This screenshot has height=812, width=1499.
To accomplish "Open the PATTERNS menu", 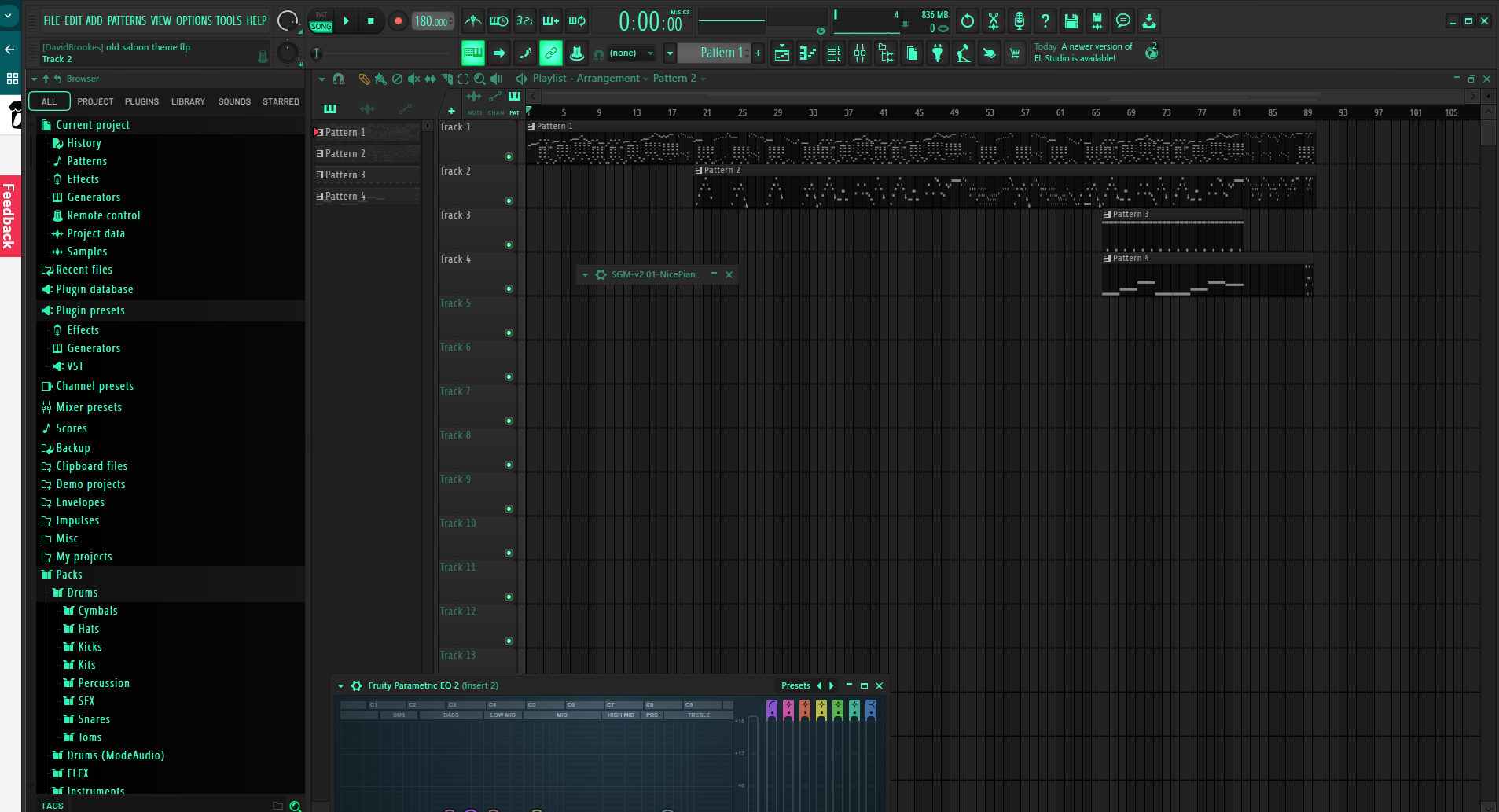I will pos(127,20).
